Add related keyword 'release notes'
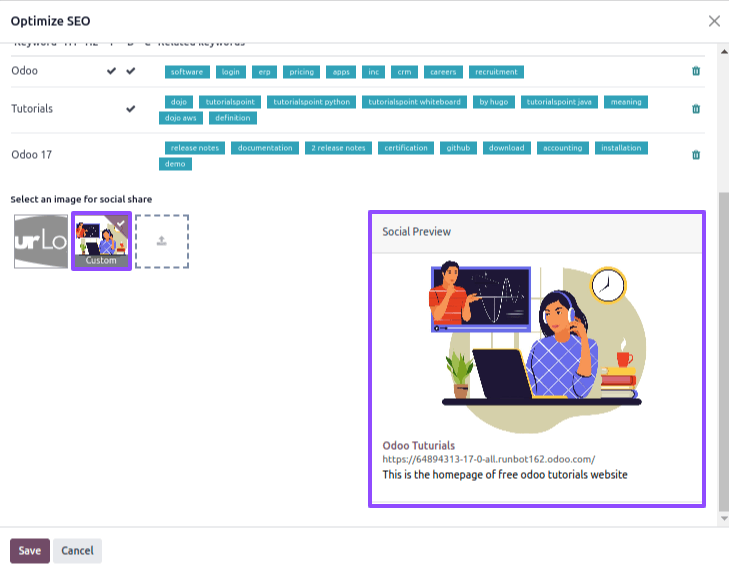 pos(195,148)
